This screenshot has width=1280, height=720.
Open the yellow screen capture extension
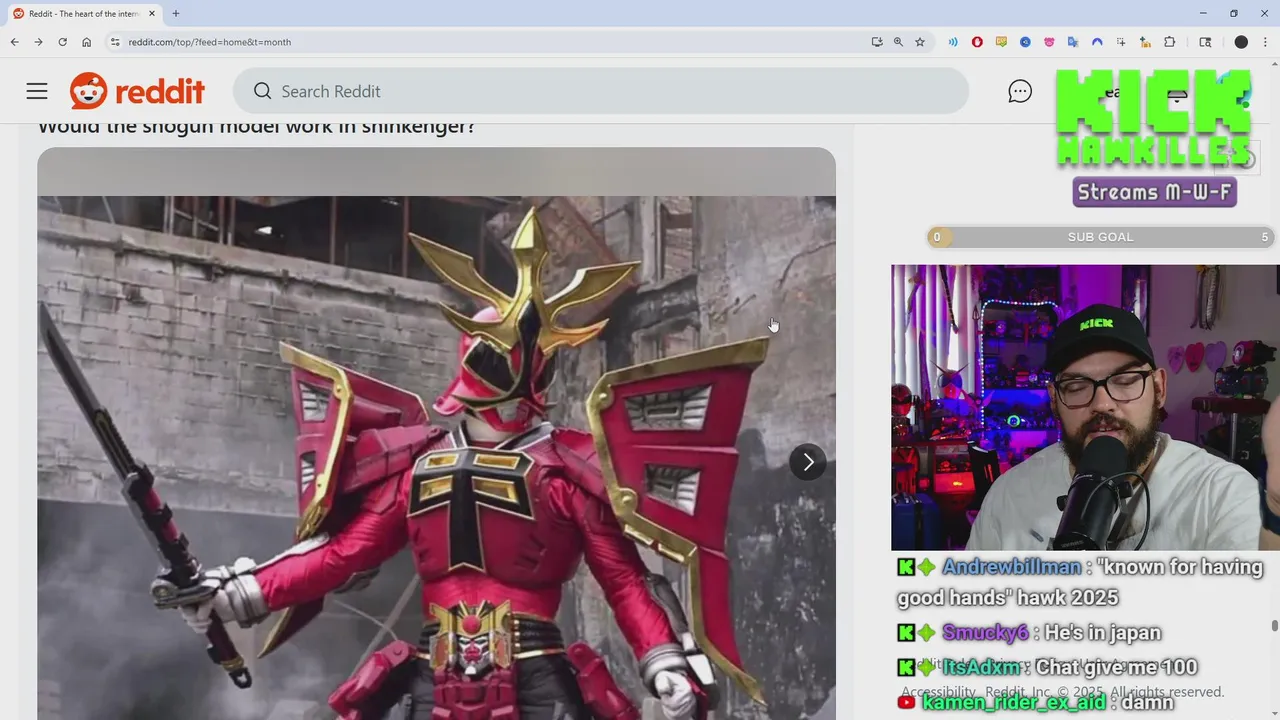click(x=1001, y=42)
